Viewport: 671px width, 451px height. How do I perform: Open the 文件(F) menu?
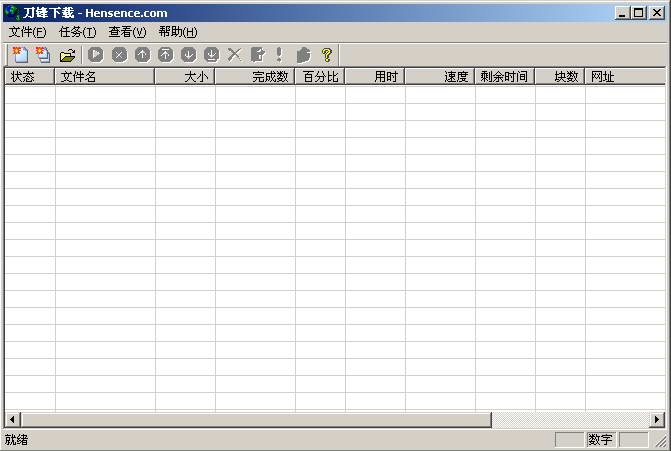click(27, 32)
